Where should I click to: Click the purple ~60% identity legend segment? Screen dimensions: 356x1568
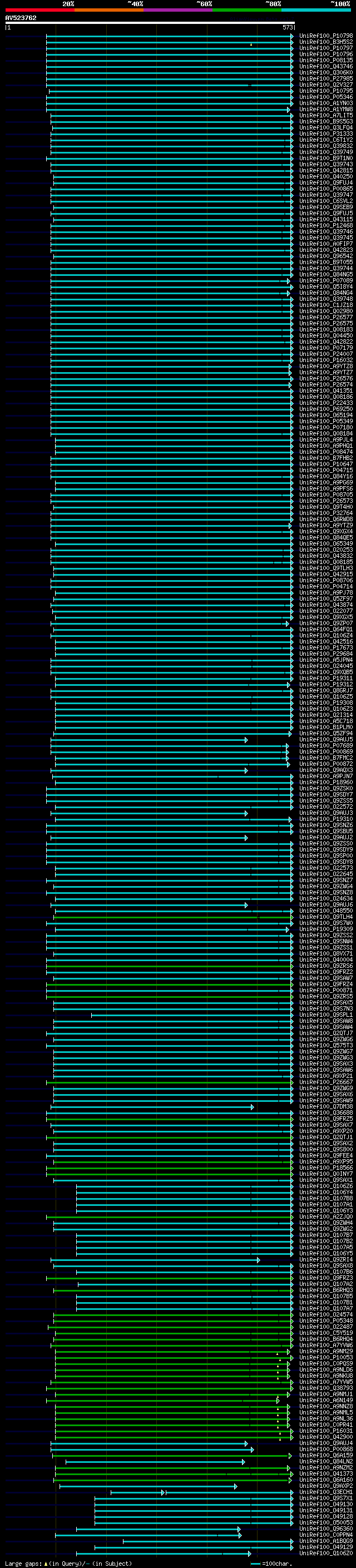[177, 10]
